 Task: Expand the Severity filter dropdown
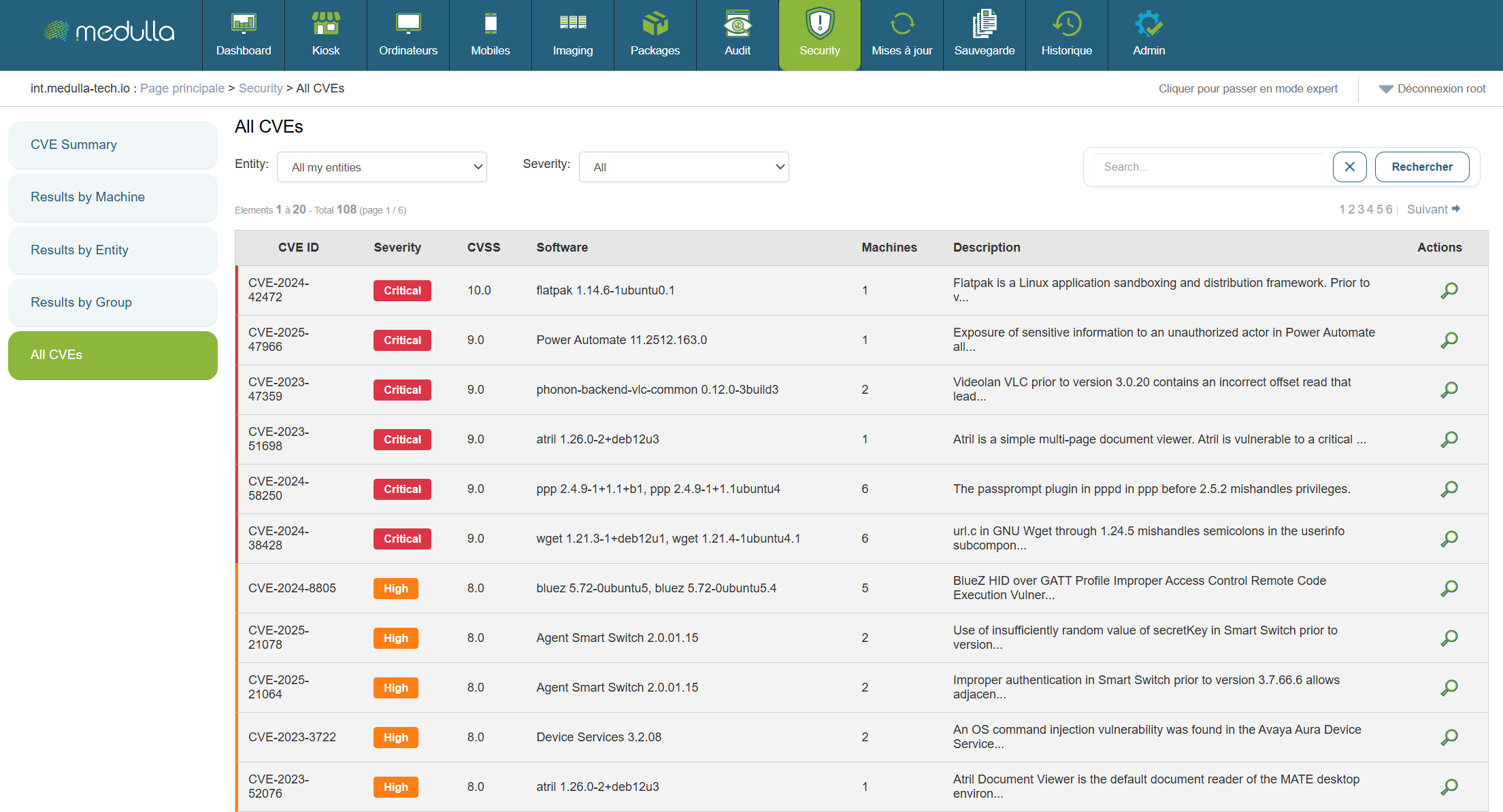pos(684,167)
